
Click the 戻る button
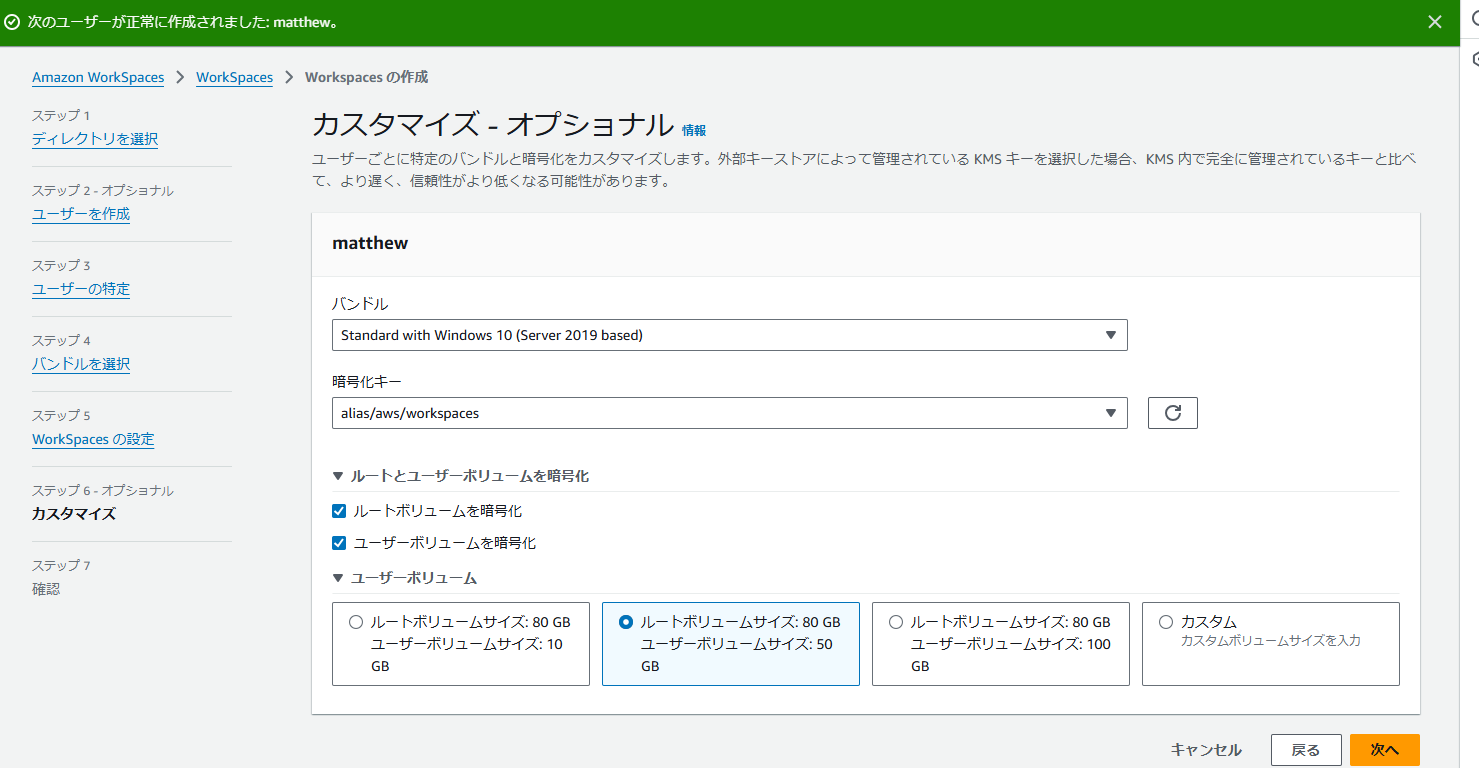tap(1306, 749)
